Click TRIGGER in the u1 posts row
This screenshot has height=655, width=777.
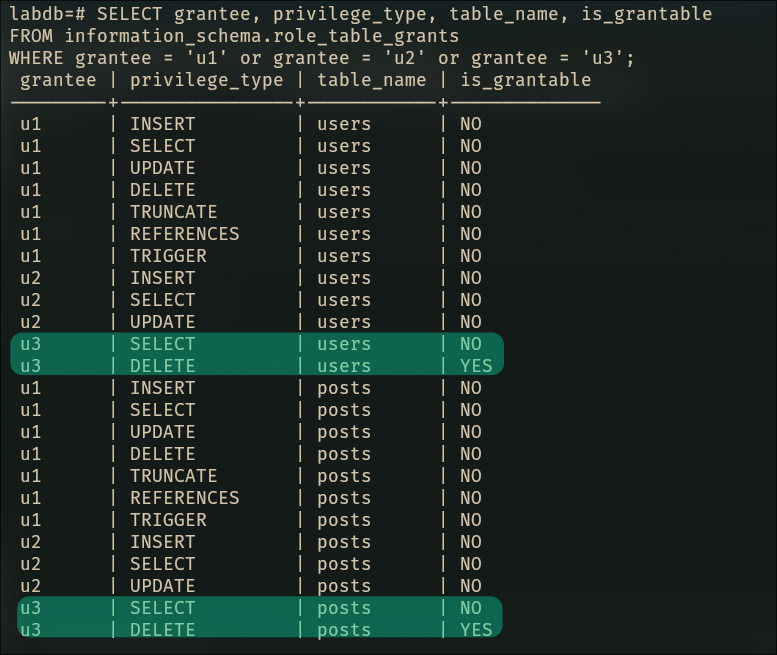click(x=168, y=520)
